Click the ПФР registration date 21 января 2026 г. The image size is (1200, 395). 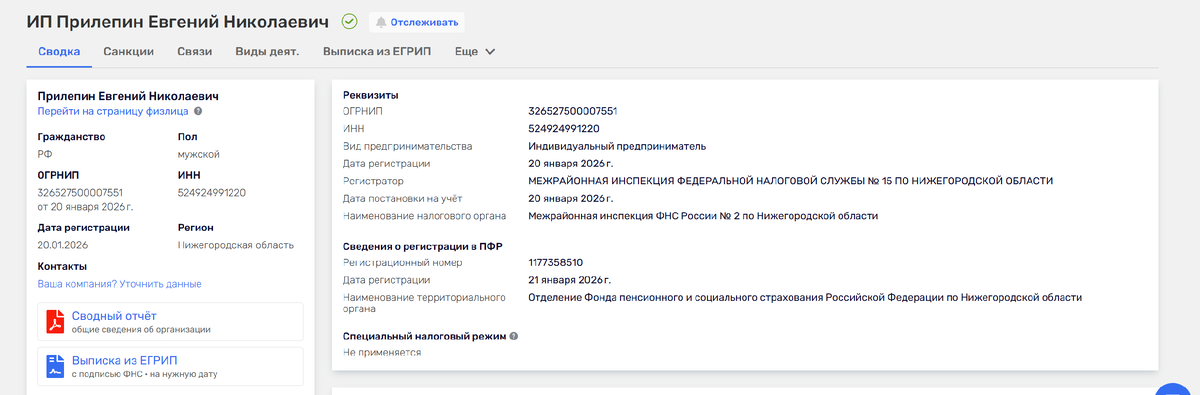click(x=570, y=280)
